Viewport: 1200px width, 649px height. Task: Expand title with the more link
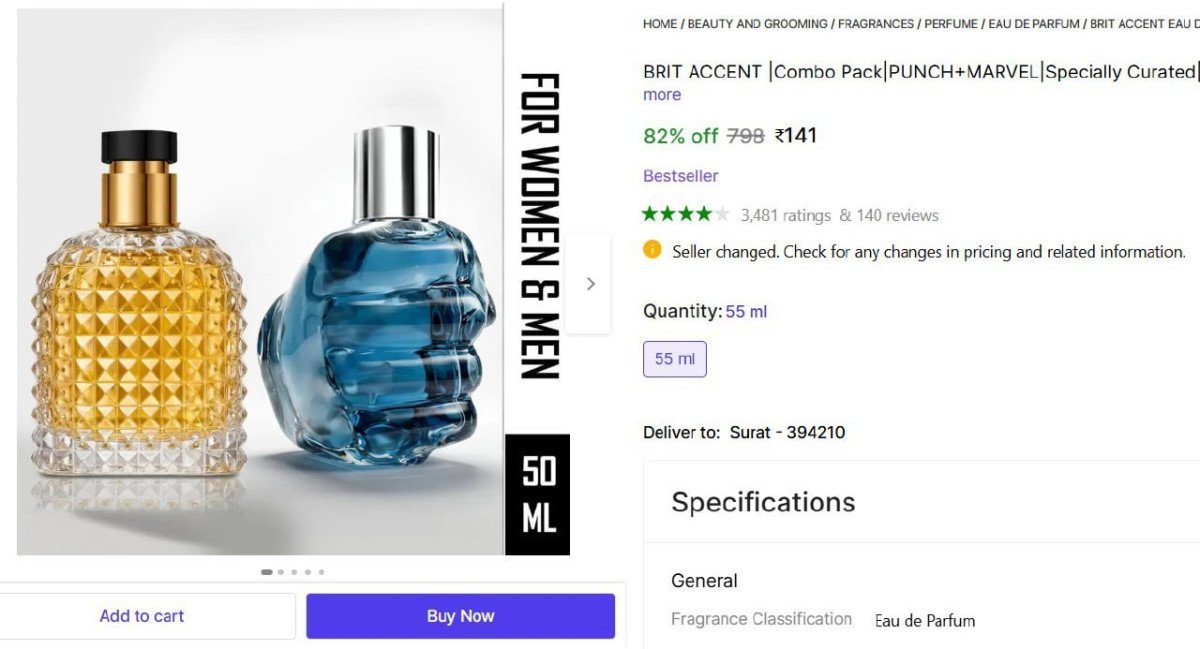(x=662, y=95)
